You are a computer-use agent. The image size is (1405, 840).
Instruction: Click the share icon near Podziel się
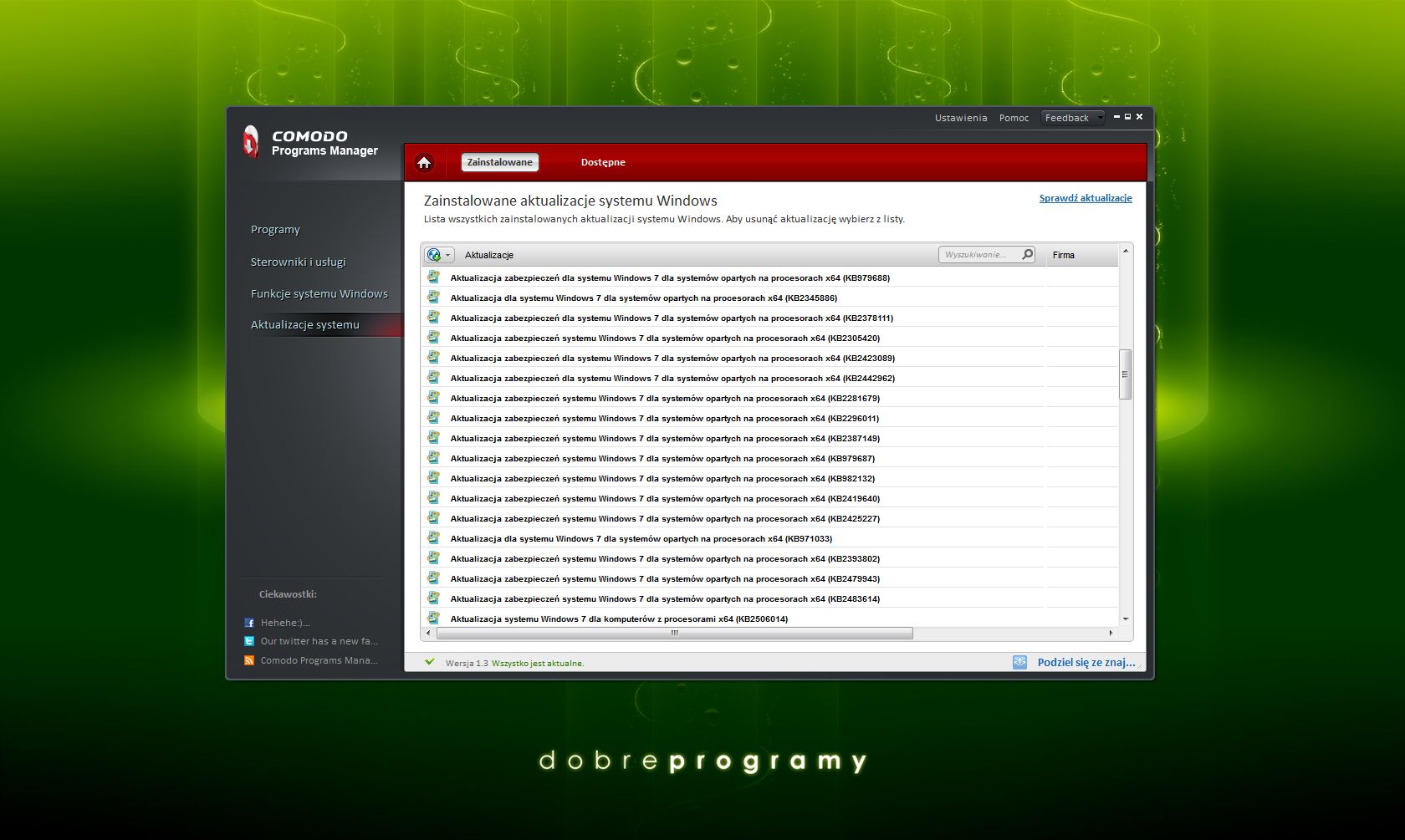(x=1019, y=662)
